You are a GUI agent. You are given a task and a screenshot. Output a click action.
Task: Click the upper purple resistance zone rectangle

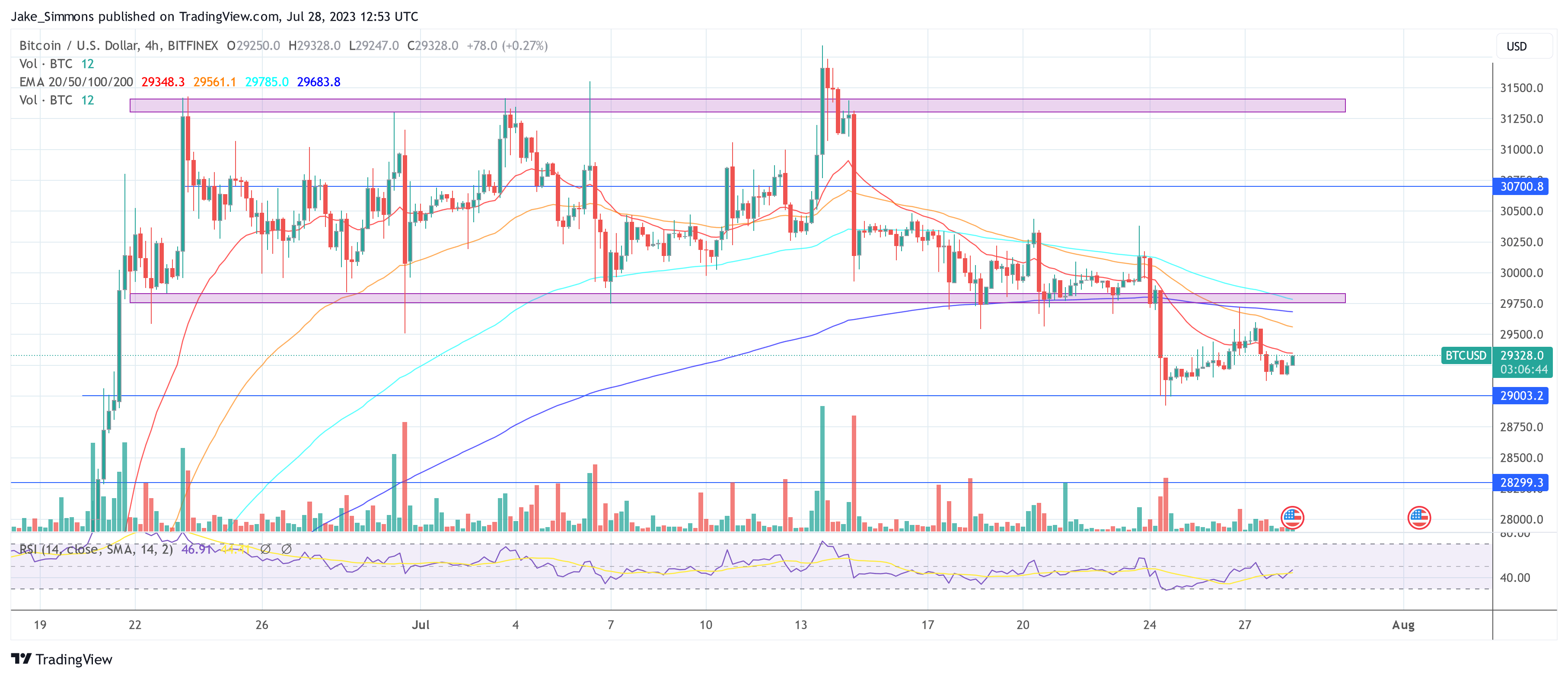pyautogui.click(x=737, y=106)
